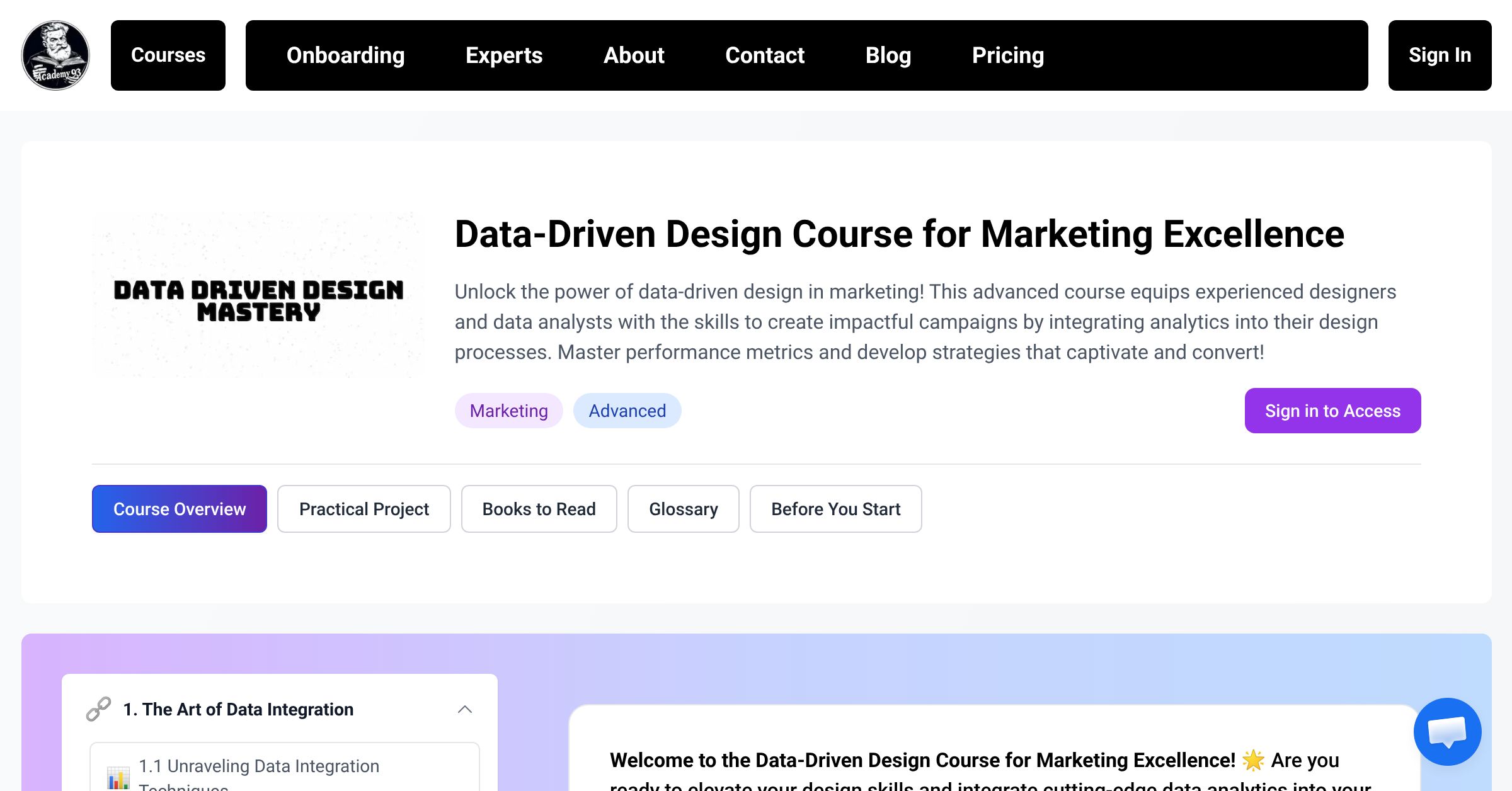Screen dimensions: 1512x791
Task: Click the 'Welcome to the Data-Driven Design Course' text
Action: [922, 760]
